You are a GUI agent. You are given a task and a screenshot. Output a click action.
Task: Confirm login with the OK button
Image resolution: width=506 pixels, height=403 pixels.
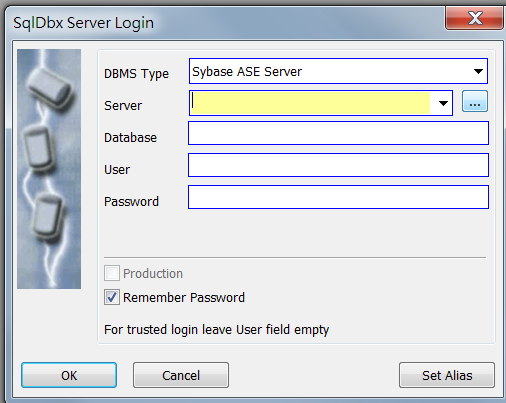(x=69, y=375)
